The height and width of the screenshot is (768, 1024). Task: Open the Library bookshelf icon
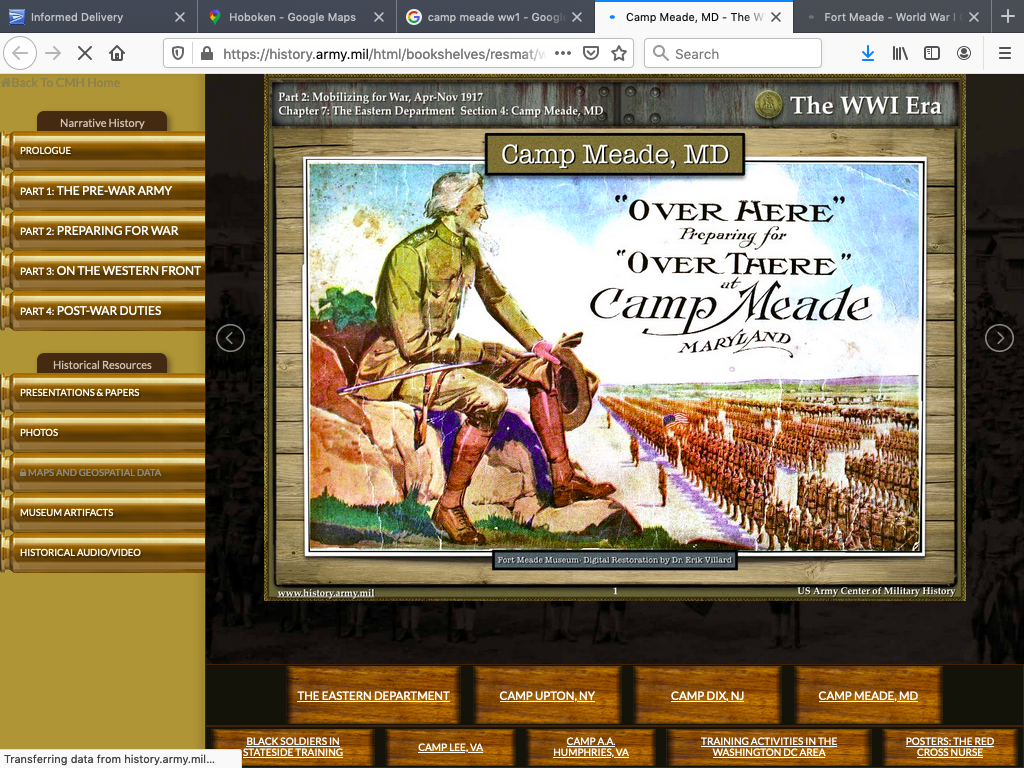pyautogui.click(x=900, y=54)
